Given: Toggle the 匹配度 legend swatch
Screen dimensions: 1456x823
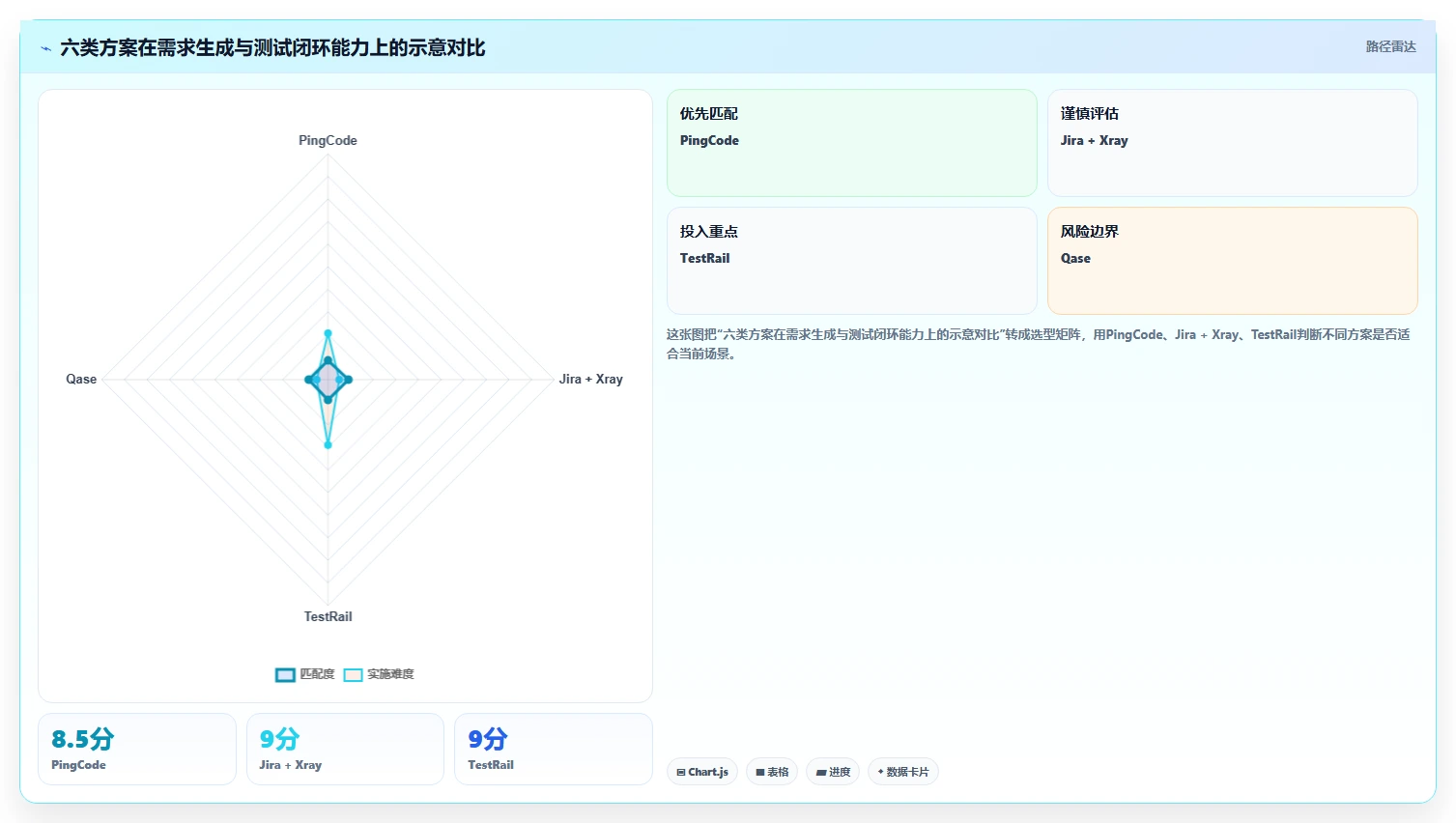Looking at the screenshot, I should pyautogui.click(x=285, y=674).
